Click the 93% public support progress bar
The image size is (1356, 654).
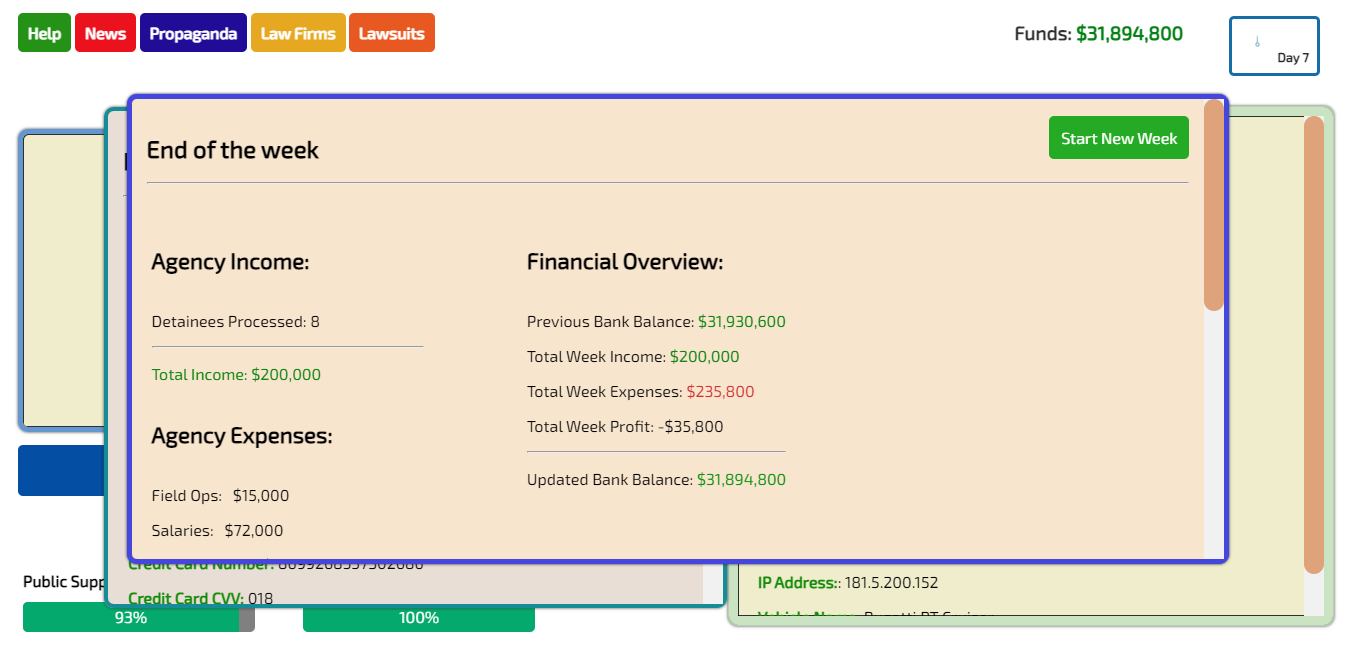tap(139, 618)
